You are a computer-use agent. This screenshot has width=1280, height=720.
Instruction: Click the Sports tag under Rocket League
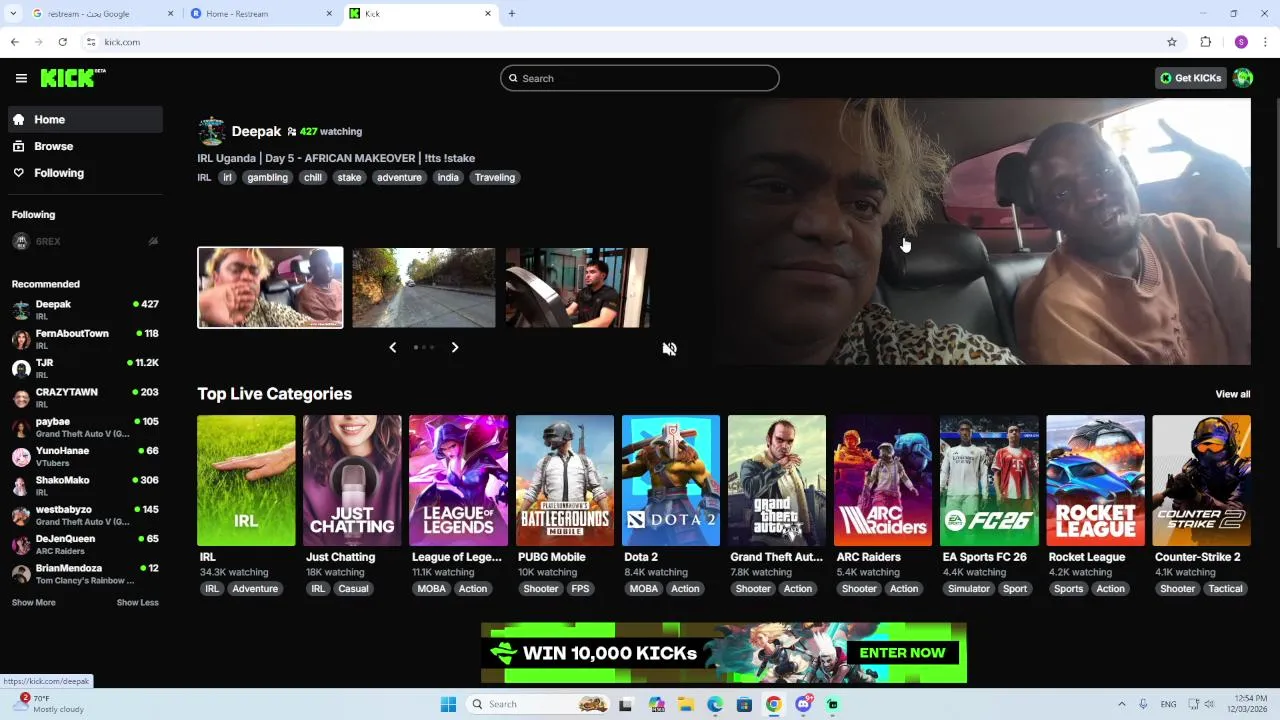[1068, 589]
